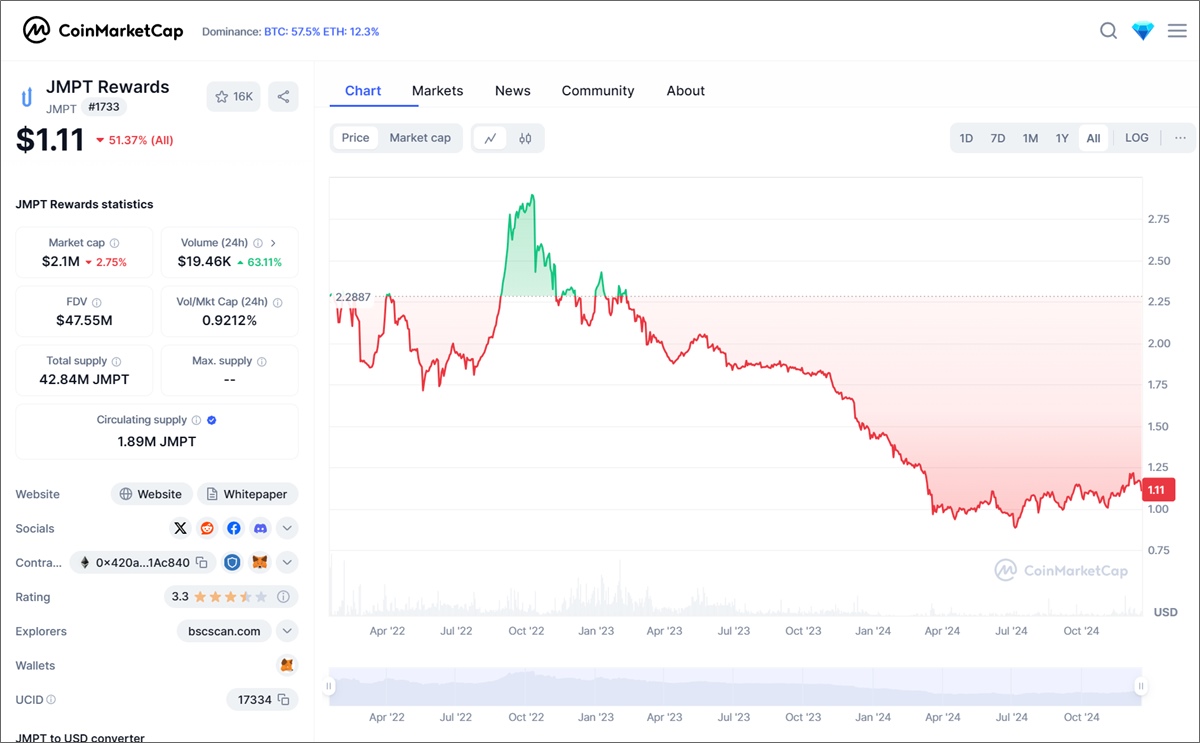
Task: Click the #1733 rank badge
Action: click(103, 107)
